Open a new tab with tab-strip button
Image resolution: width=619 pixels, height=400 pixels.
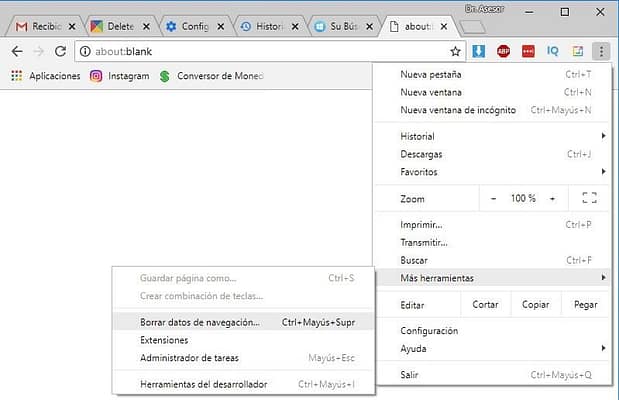tap(473, 27)
